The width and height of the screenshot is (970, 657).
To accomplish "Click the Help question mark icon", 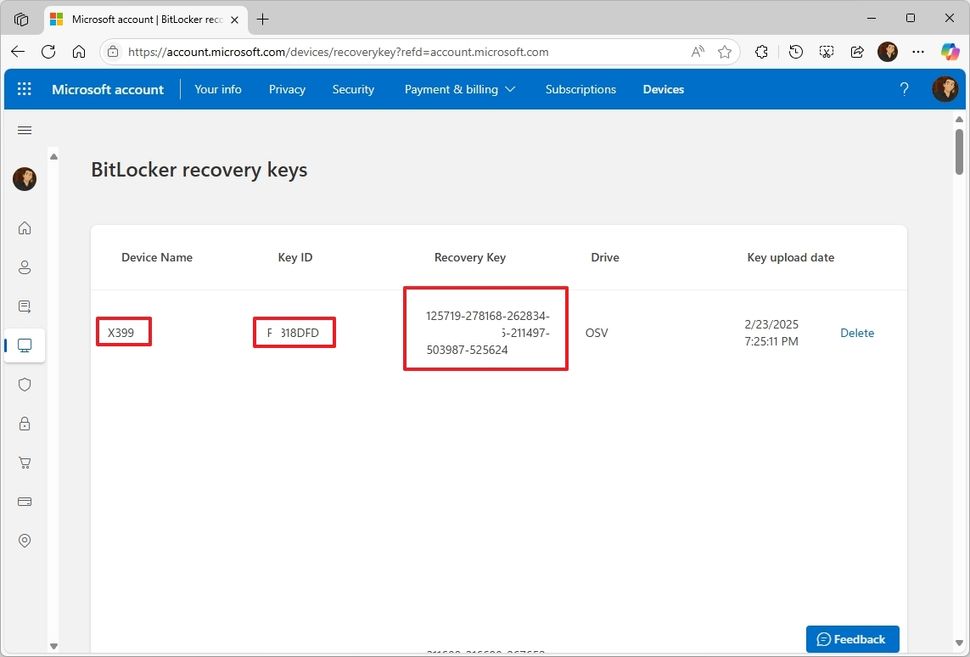I will tap(904, 89).
